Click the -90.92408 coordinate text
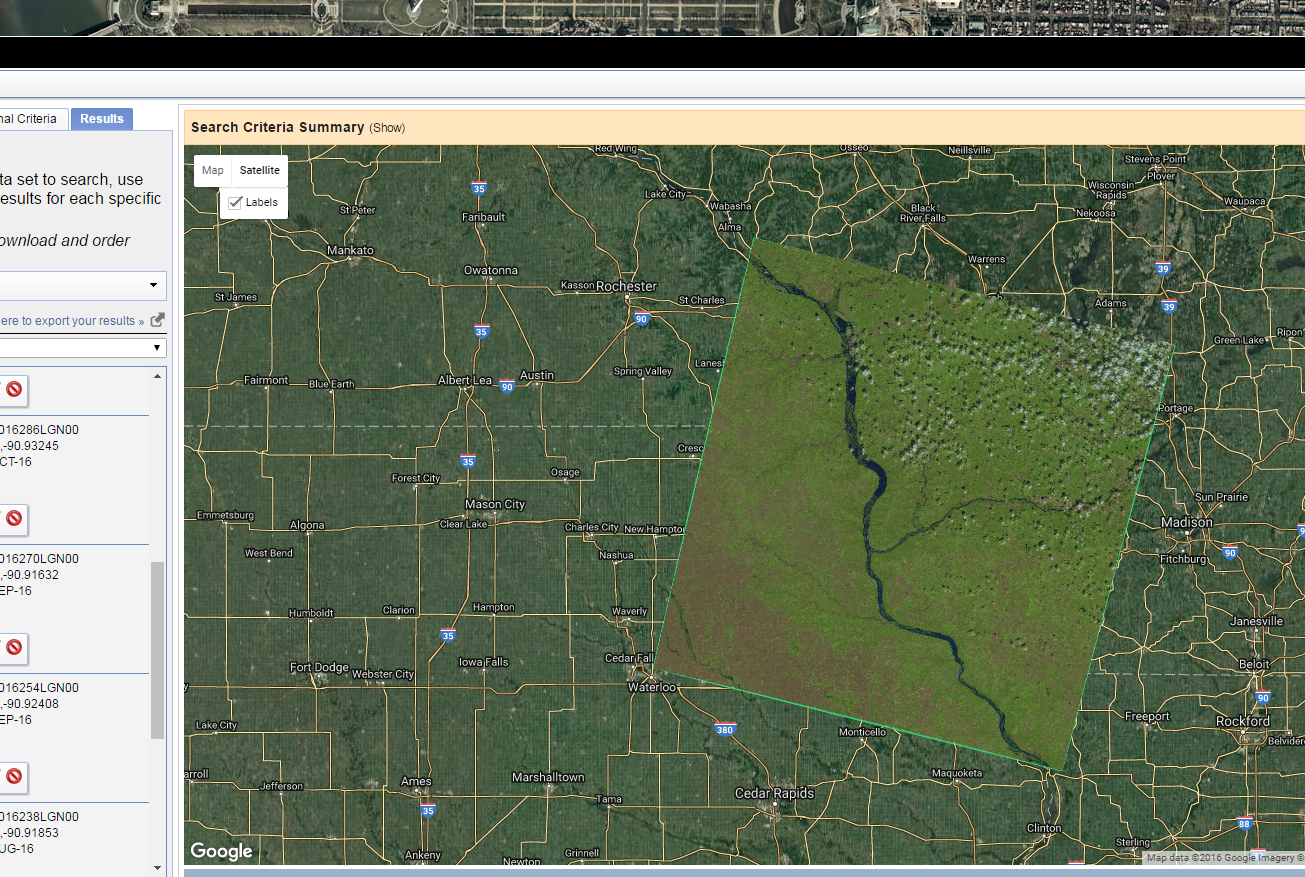Viewport: 1305px width, 877px height. pyautogui.click(x=30, y=704)
